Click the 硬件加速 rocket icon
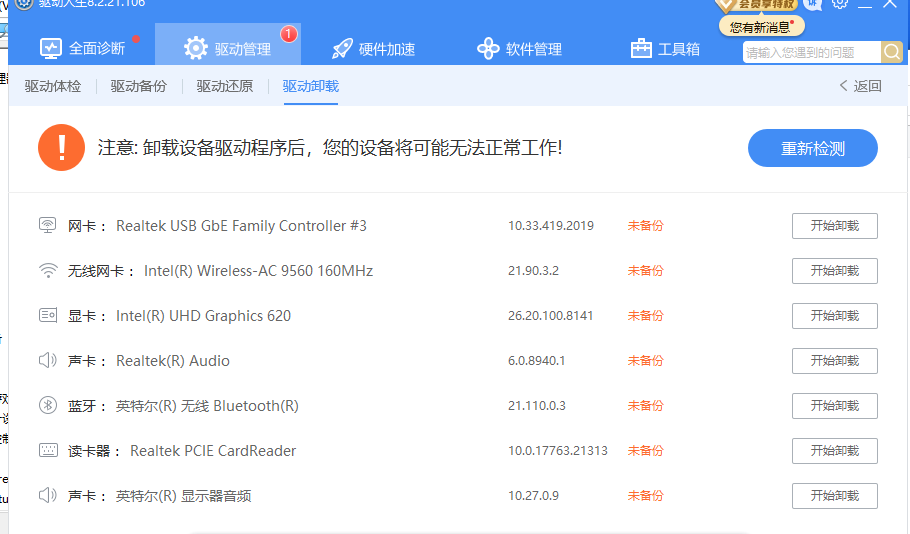The height and width of the screenshot is (534, 910). tap(342, 49)
